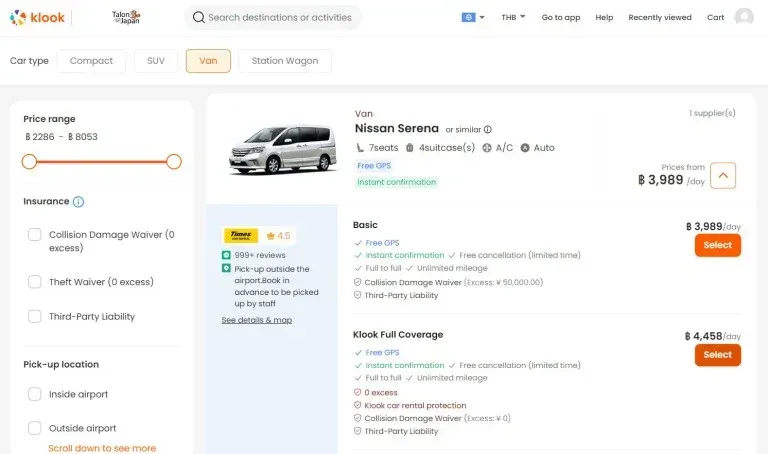
Task: Click the Times car rental supplier logo
Action: (x=241, y=236)
